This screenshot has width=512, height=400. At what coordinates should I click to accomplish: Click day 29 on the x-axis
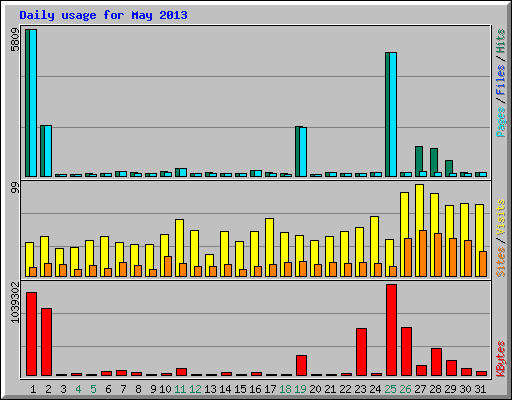[x=450, y=389]
